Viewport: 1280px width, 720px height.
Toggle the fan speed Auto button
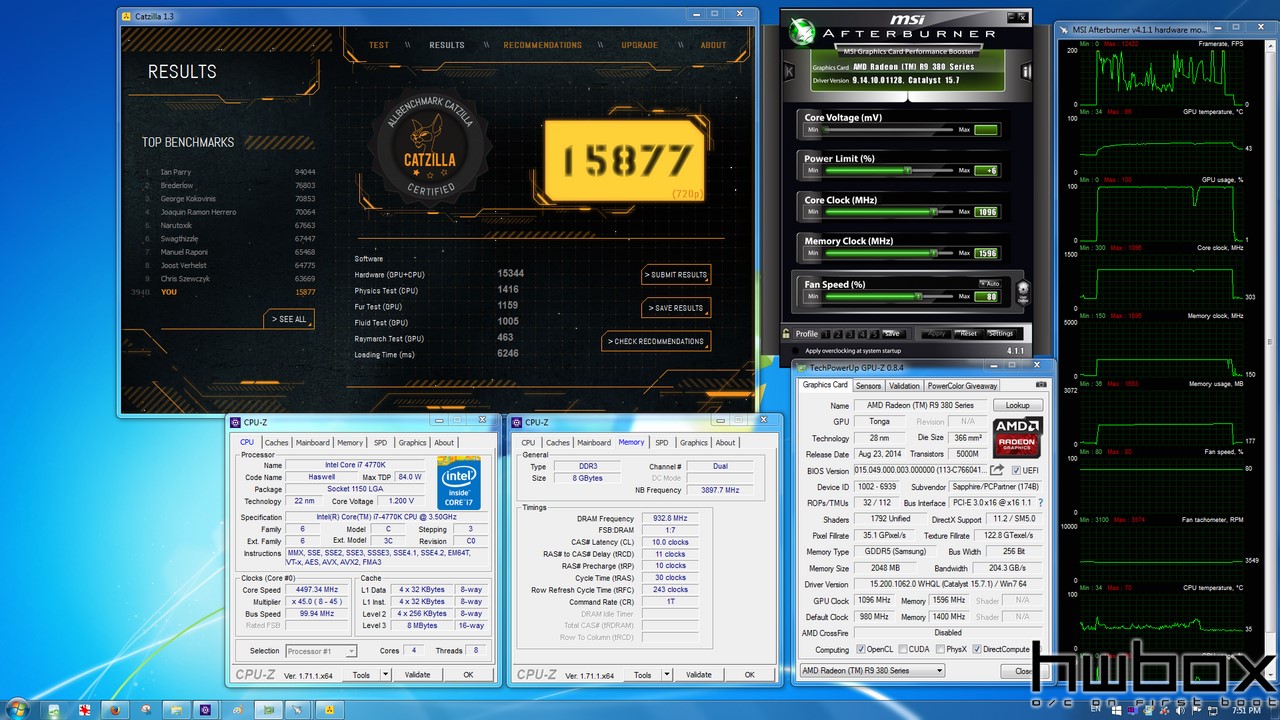click(x=988, y=284)
